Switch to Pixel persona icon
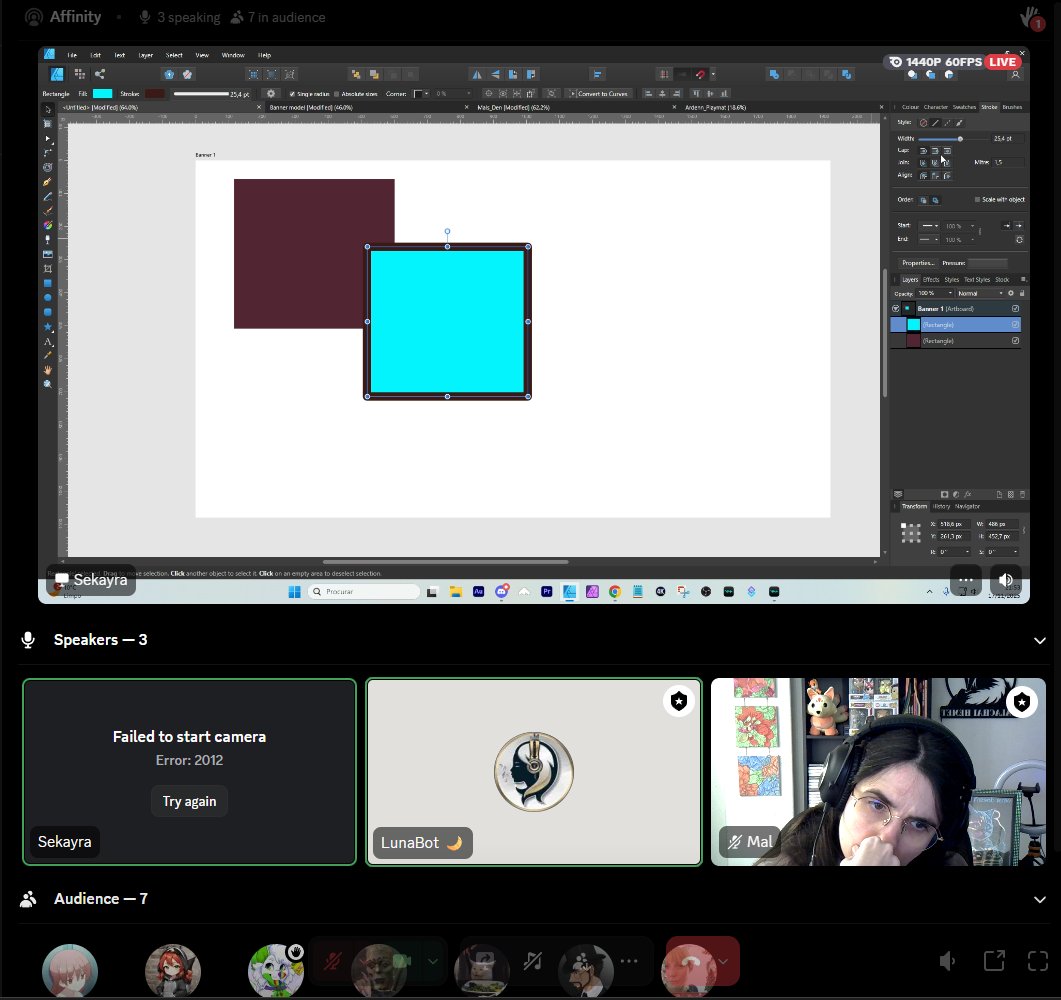The height and width of the screenshot is (1000, 1061). pyautogui.click(x=80, y=74)
